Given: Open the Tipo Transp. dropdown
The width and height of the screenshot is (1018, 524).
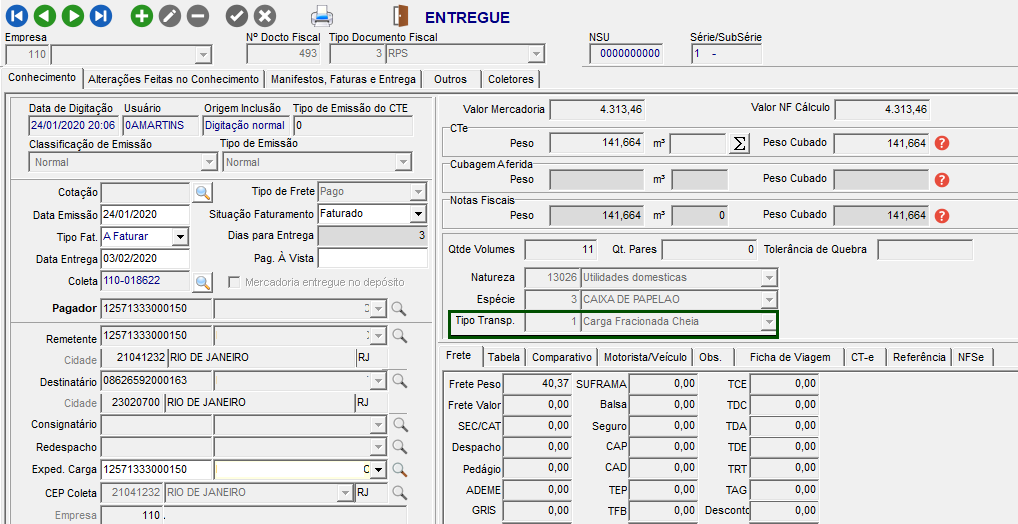Looking at the screenshot, I should [x=768, y=321].
